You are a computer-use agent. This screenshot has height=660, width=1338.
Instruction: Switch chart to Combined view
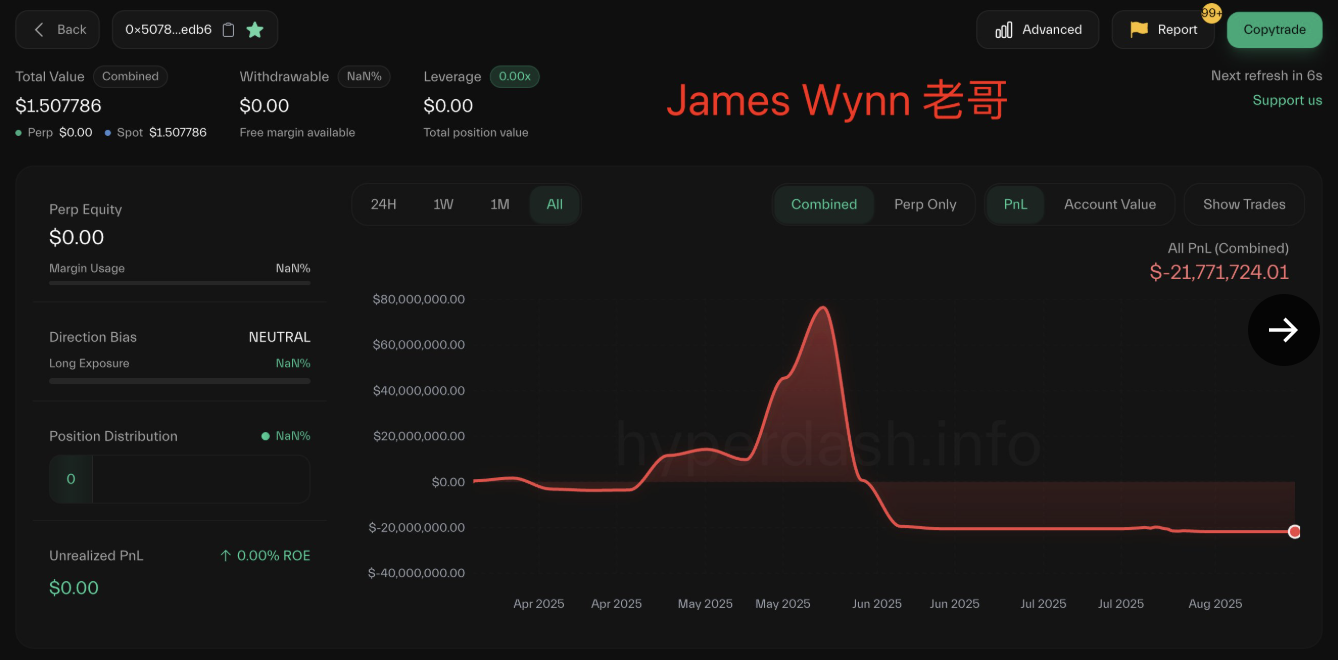click(824, 204)
